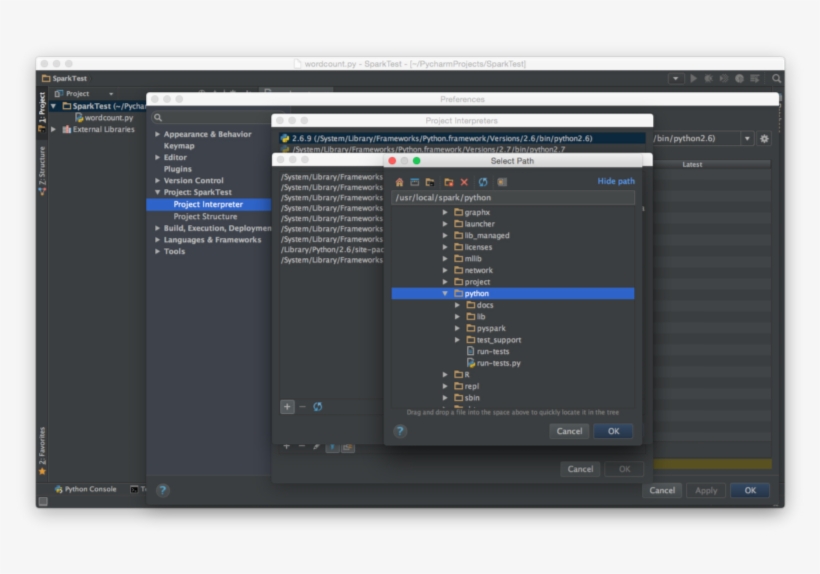
Task: Click the path text field showing /usr/local/spark/python
Action: coord(513,198)
